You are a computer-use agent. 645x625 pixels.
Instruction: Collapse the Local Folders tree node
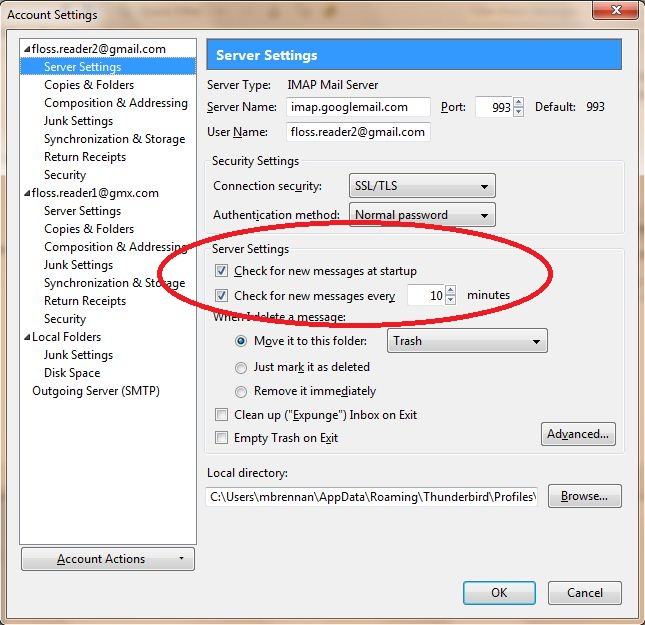26,337
